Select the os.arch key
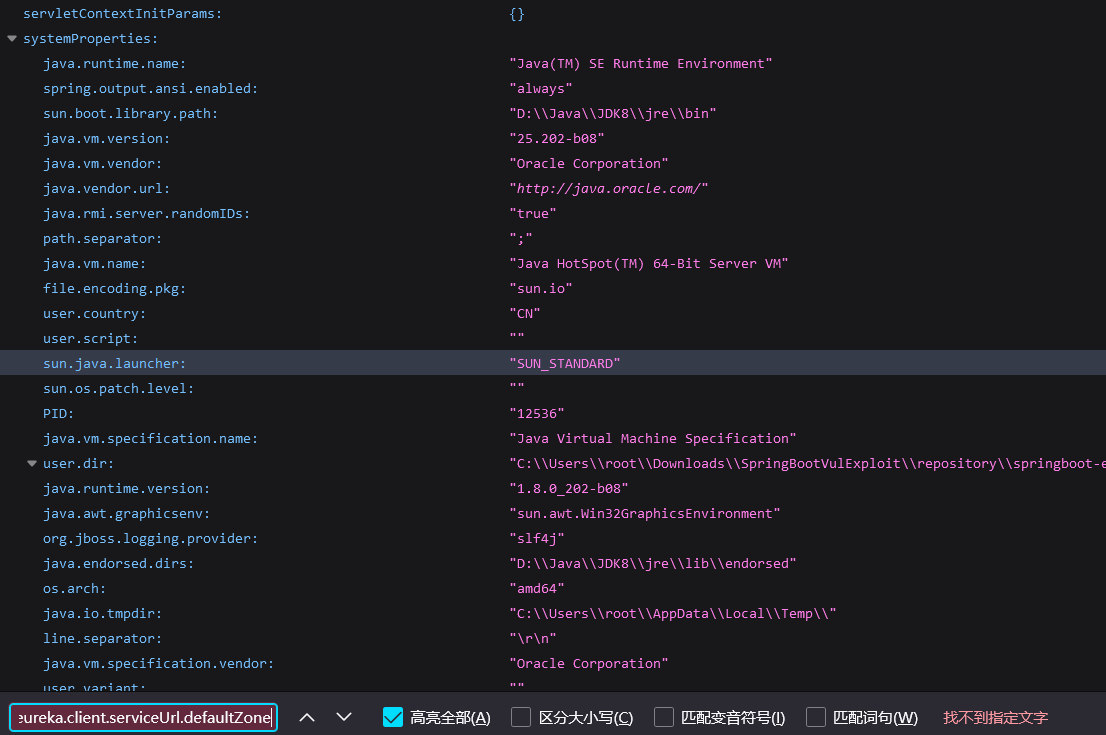This screenshot has height=735, width=1106. coord(74,588)
